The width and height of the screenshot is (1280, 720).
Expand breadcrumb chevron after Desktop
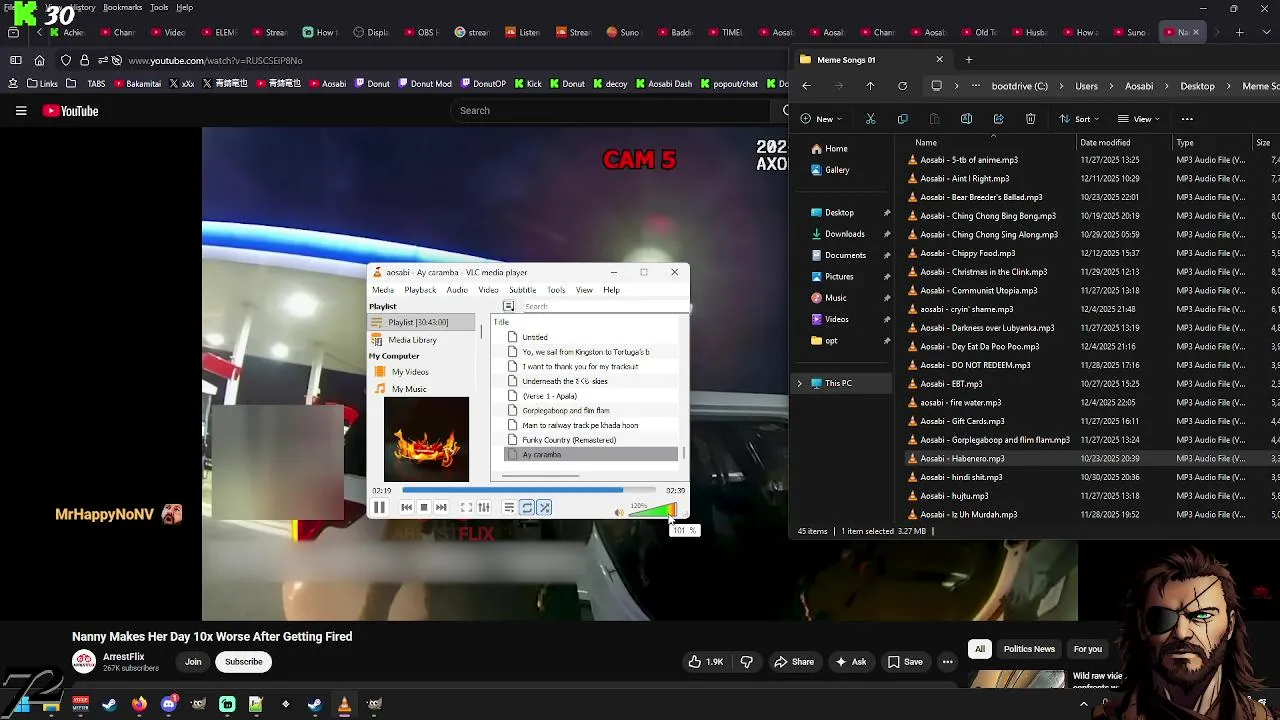pos(1228,86)
